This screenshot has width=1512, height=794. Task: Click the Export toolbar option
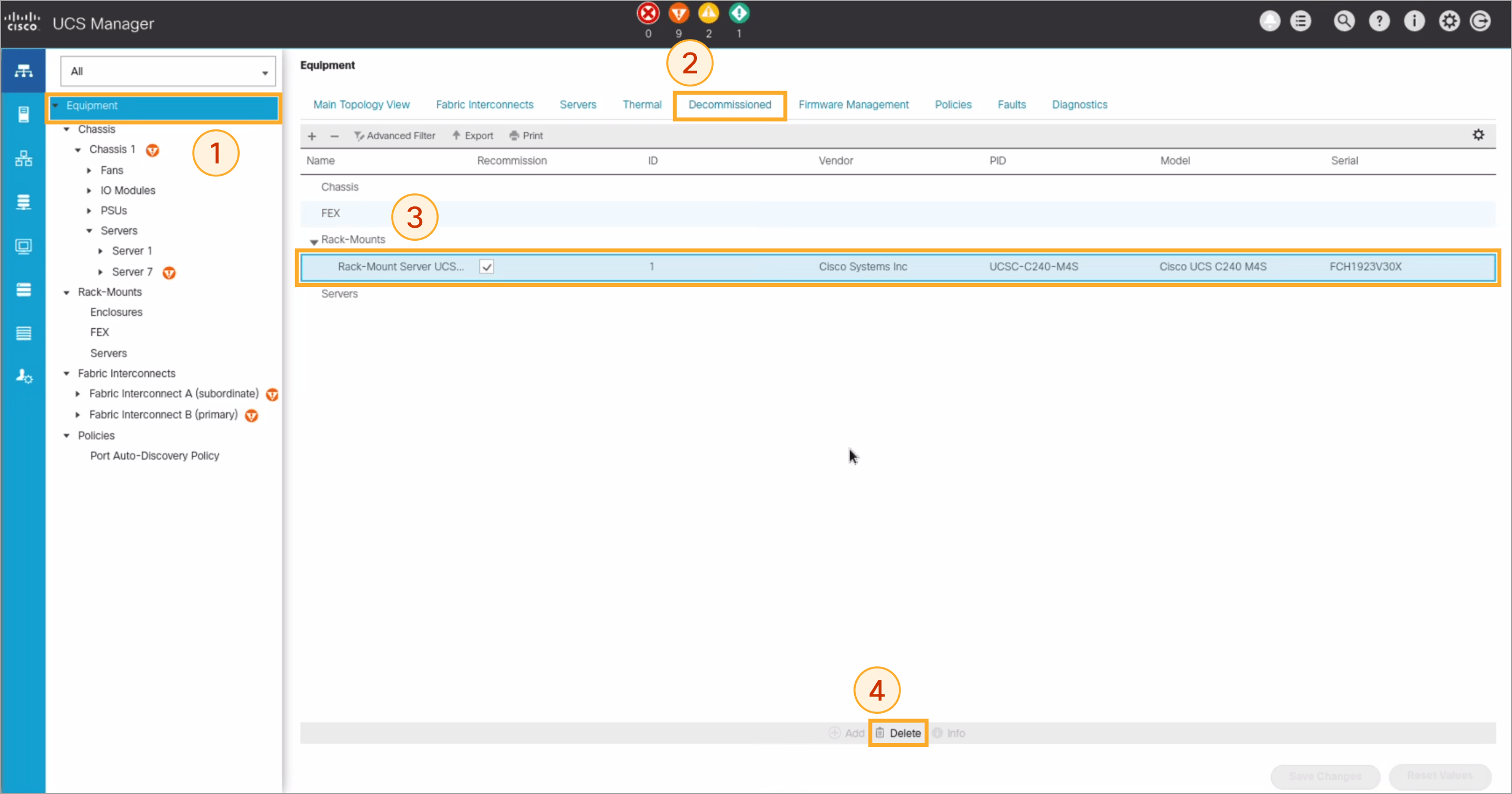click(x=473, y=136)
